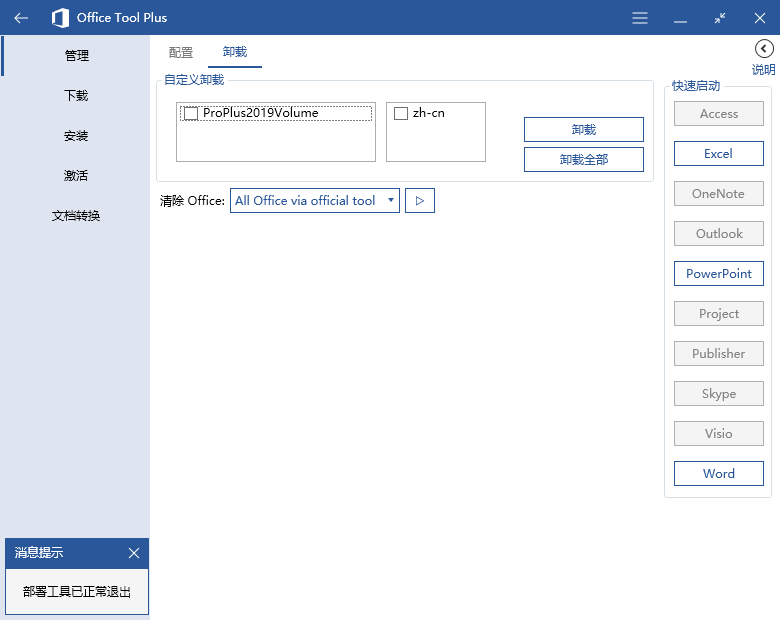Launch Word from quick start

719,473
